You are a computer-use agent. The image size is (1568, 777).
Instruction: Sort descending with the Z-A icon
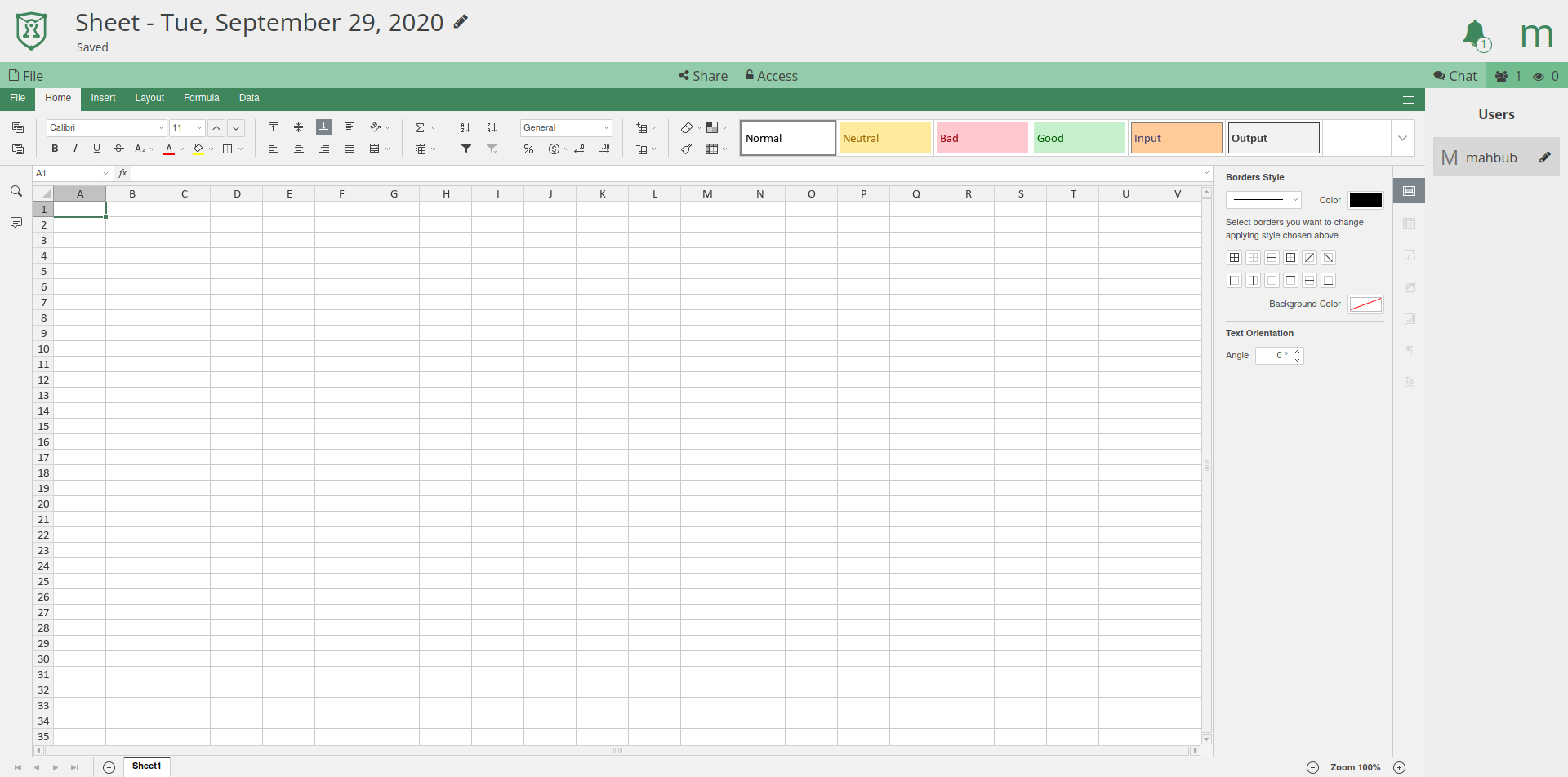click(x=492, y=128)
